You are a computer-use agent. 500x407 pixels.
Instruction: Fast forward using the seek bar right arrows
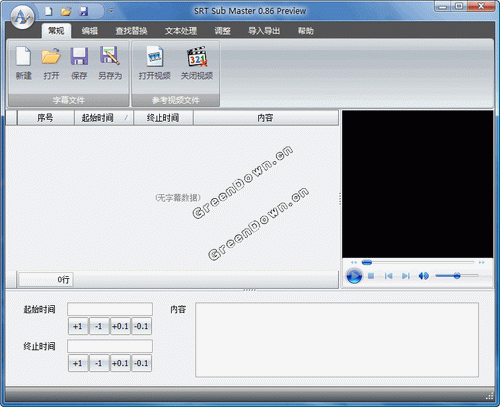coord(481,263)
